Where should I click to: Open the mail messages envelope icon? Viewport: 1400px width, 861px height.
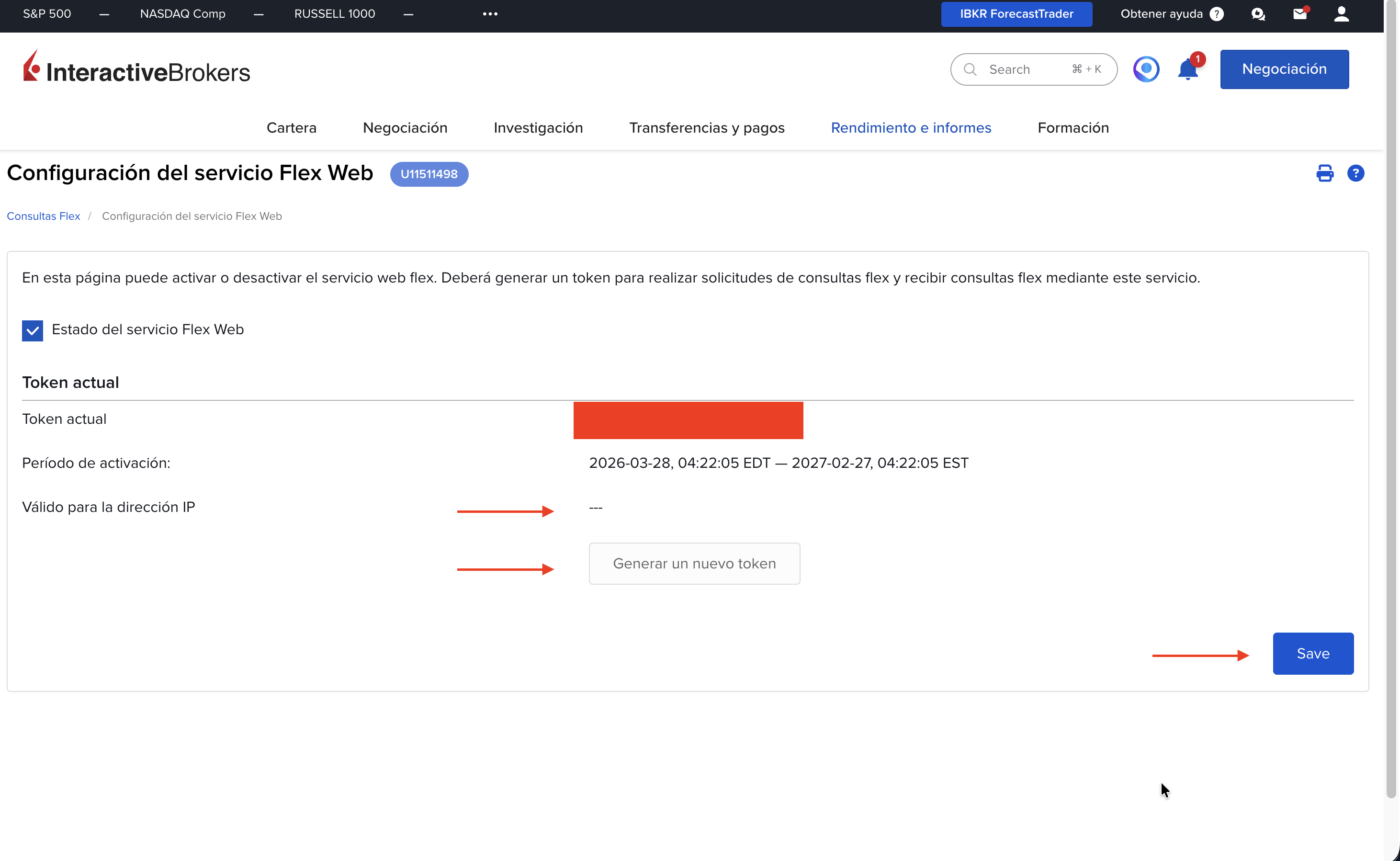1300,14
